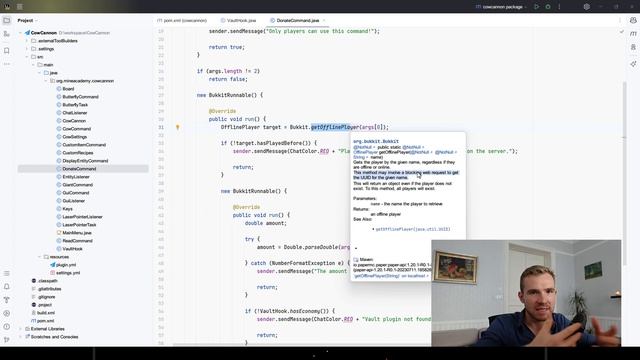Open GuiCommand class in tree
This screenshot has height=360, width=640.
pos(76,193)
